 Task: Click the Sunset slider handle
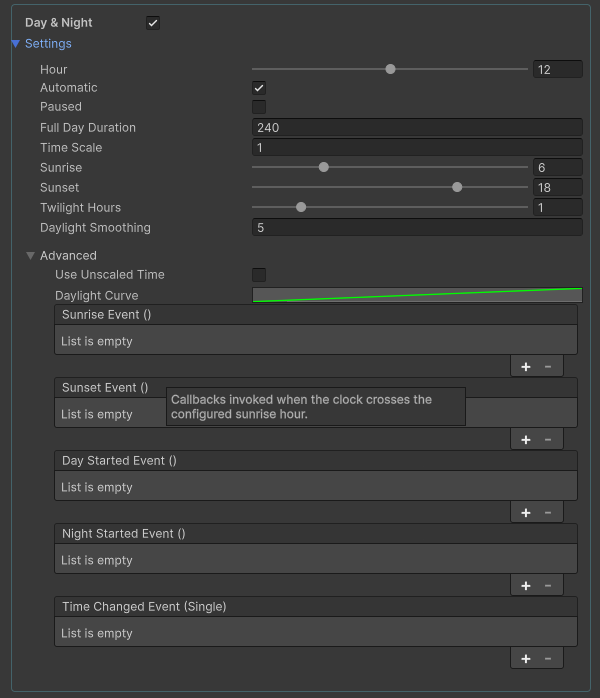[x=457, y=187]
